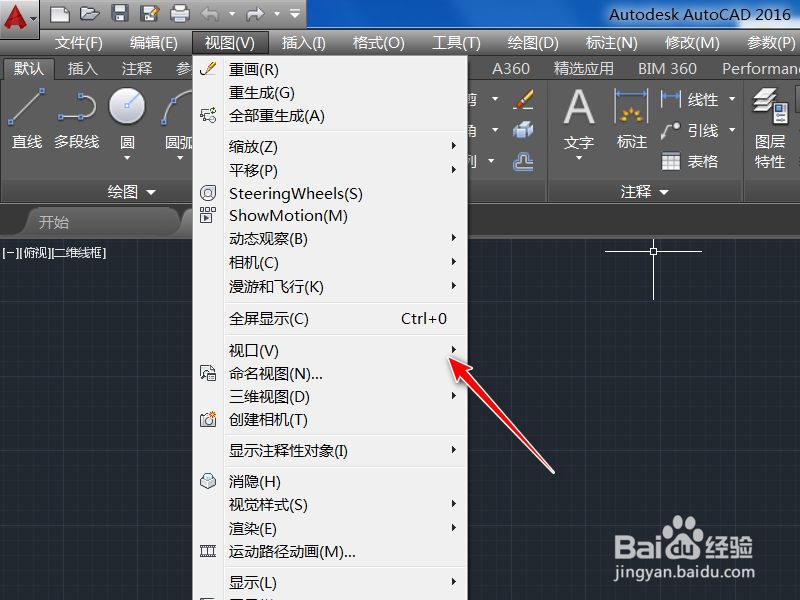Click the paintbrush icon in modify panel

(x=523, y=99)
